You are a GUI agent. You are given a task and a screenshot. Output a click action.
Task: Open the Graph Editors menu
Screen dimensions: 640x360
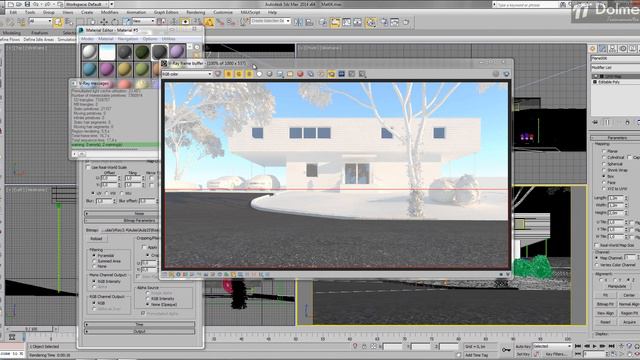166,12
